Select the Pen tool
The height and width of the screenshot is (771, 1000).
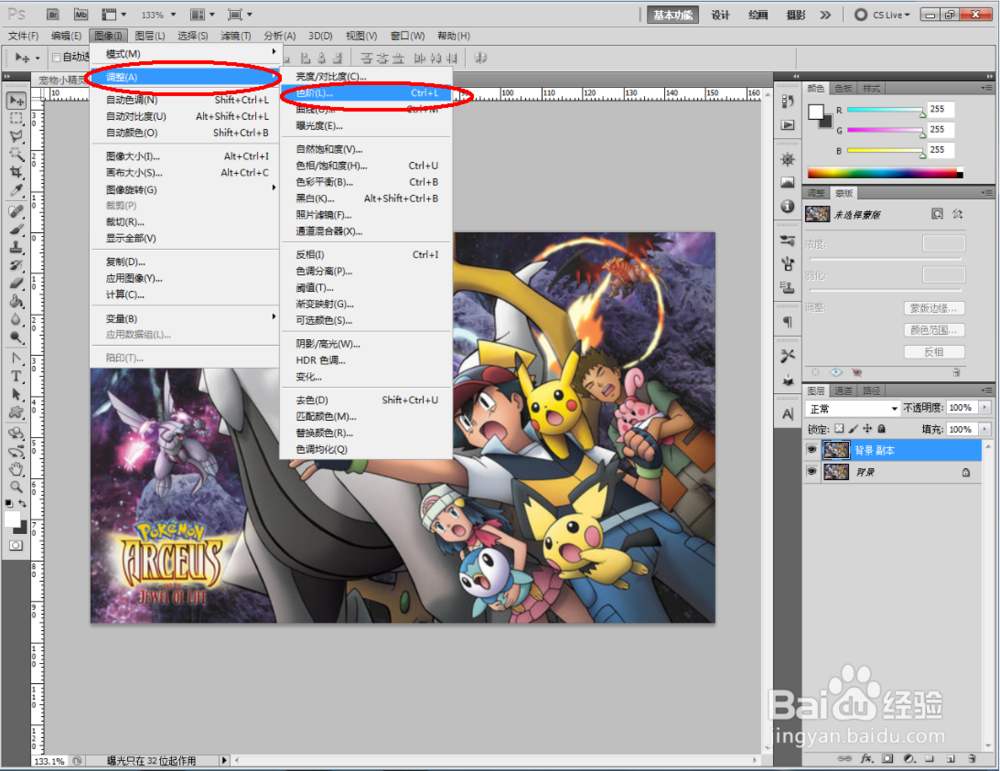tap(16, 358)
